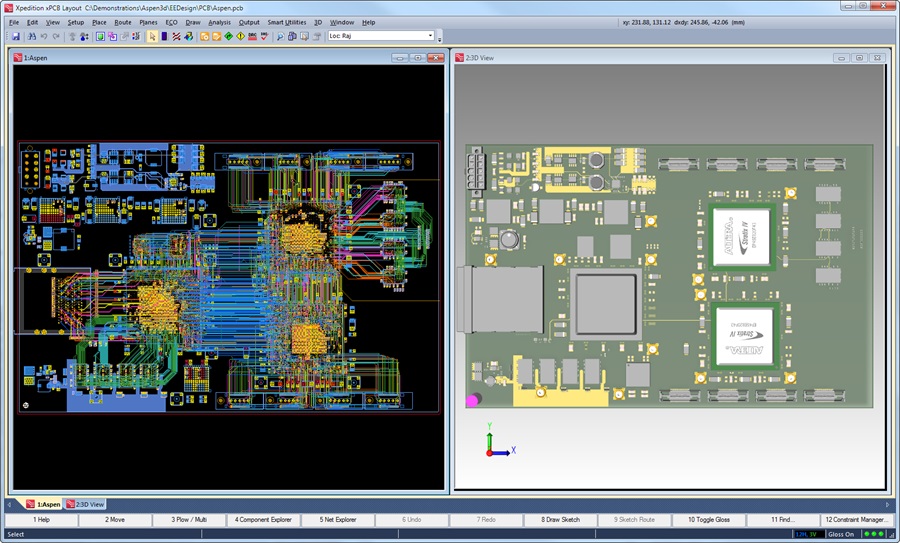Click the 12 Constraint Manager button
Viewport: 900px width, 543px height.
click(856, 520)
